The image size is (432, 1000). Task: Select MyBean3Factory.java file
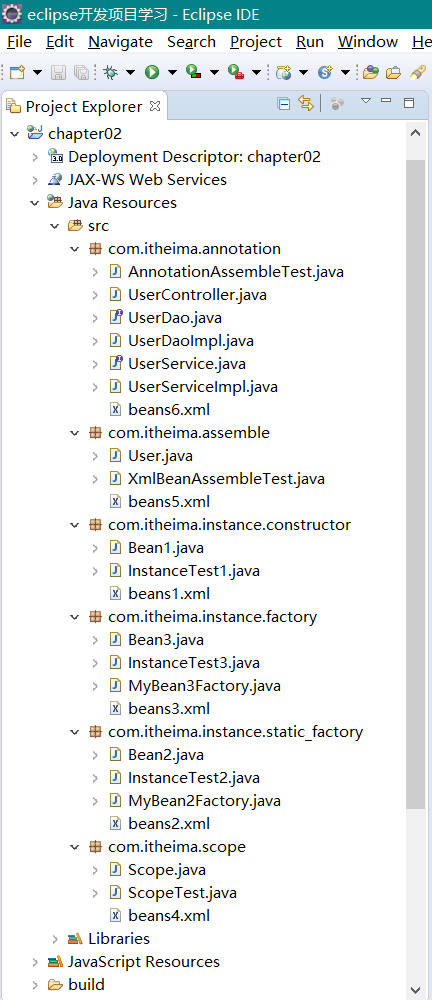204,686
